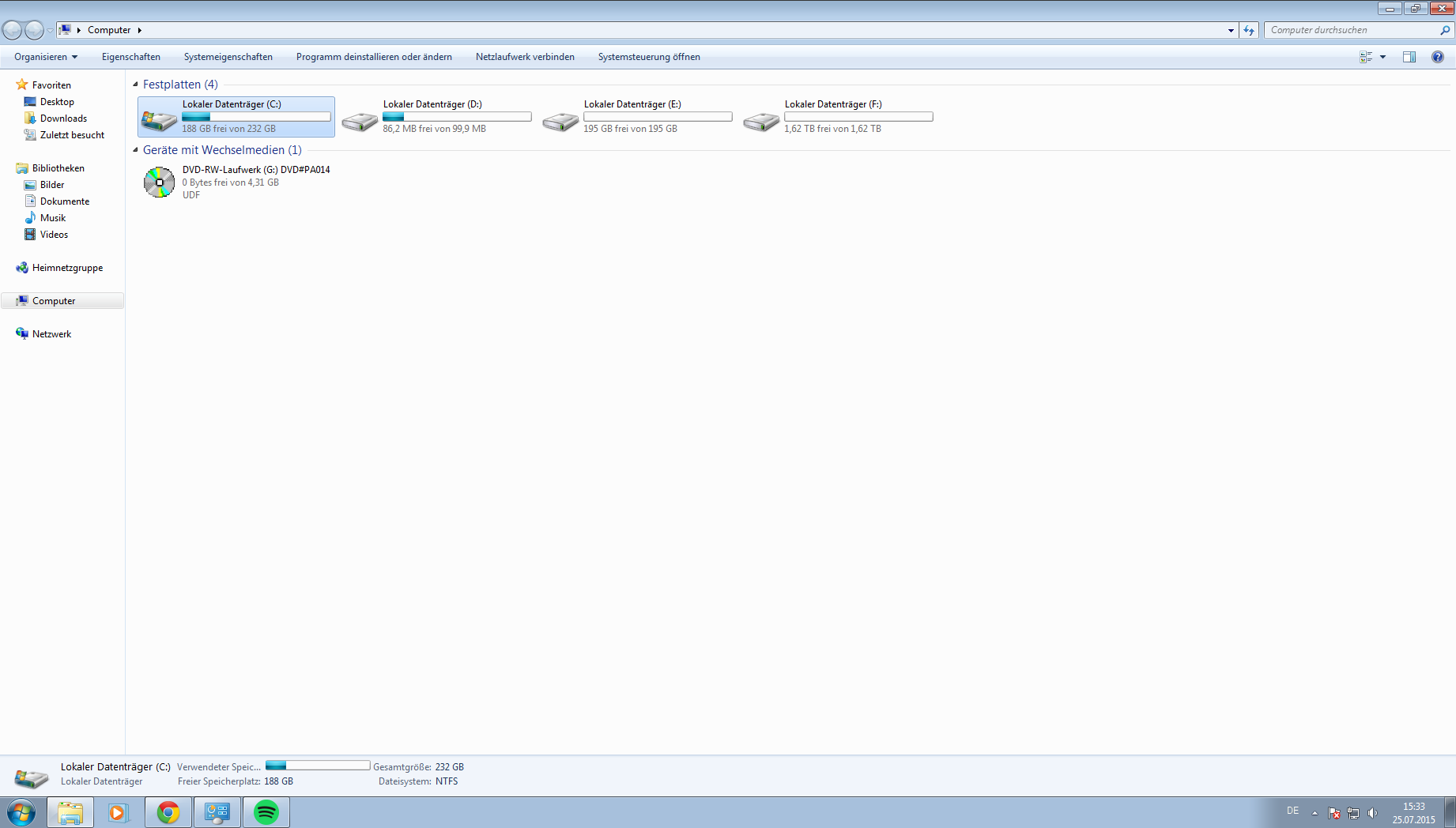Click the network tray icon
Image resolution: width=1456 pixels, height=828 pixels.
pos(1353,813)
